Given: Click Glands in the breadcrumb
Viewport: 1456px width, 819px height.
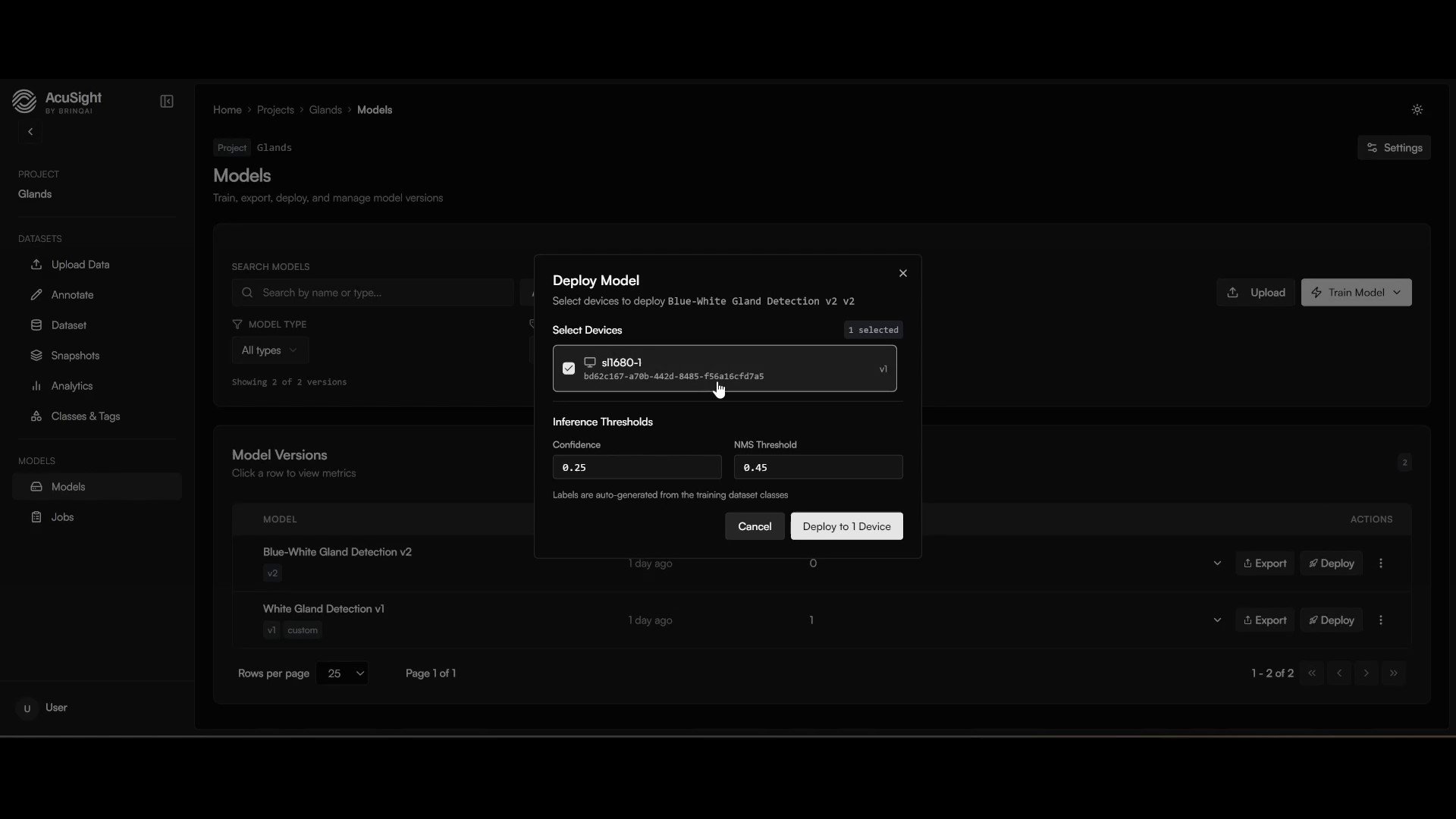Looking at the screenshot, I should 325,110.
